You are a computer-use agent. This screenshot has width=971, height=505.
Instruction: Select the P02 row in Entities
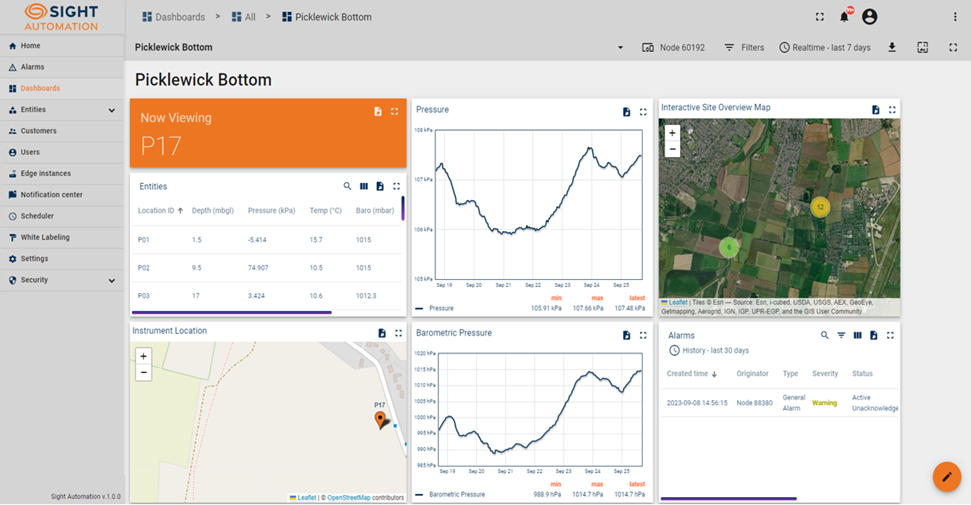click(x=267, y=268)
